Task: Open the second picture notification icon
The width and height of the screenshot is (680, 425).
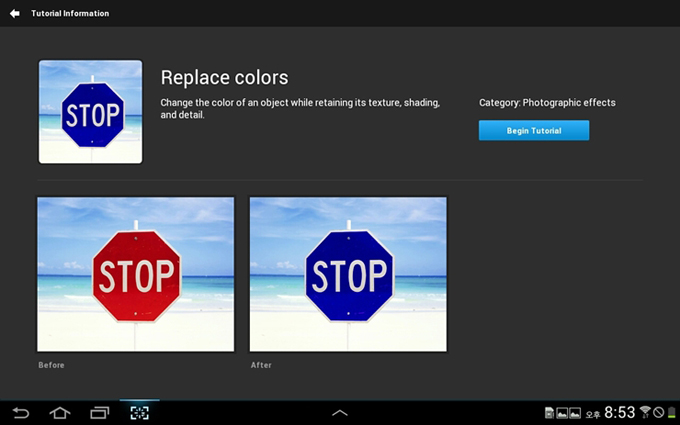Action: [x=575, y=413]
